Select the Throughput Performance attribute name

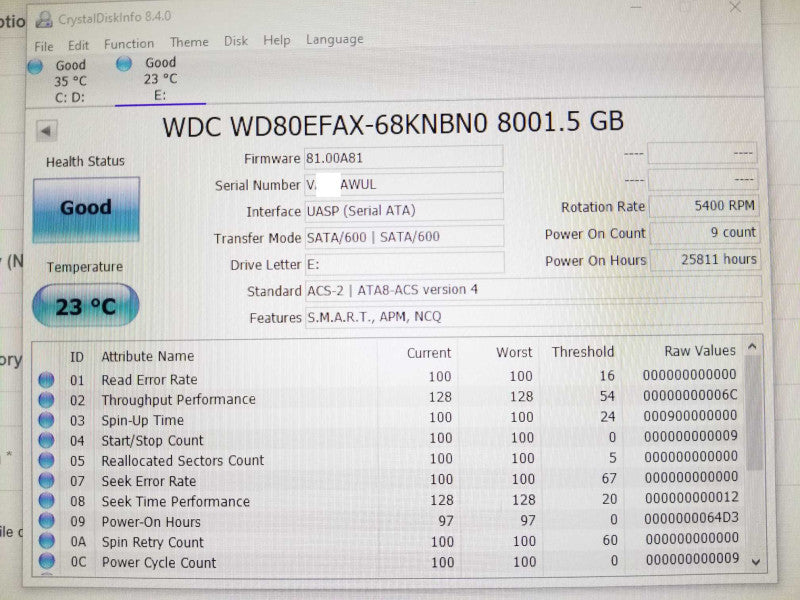click(x=178, y=399)
